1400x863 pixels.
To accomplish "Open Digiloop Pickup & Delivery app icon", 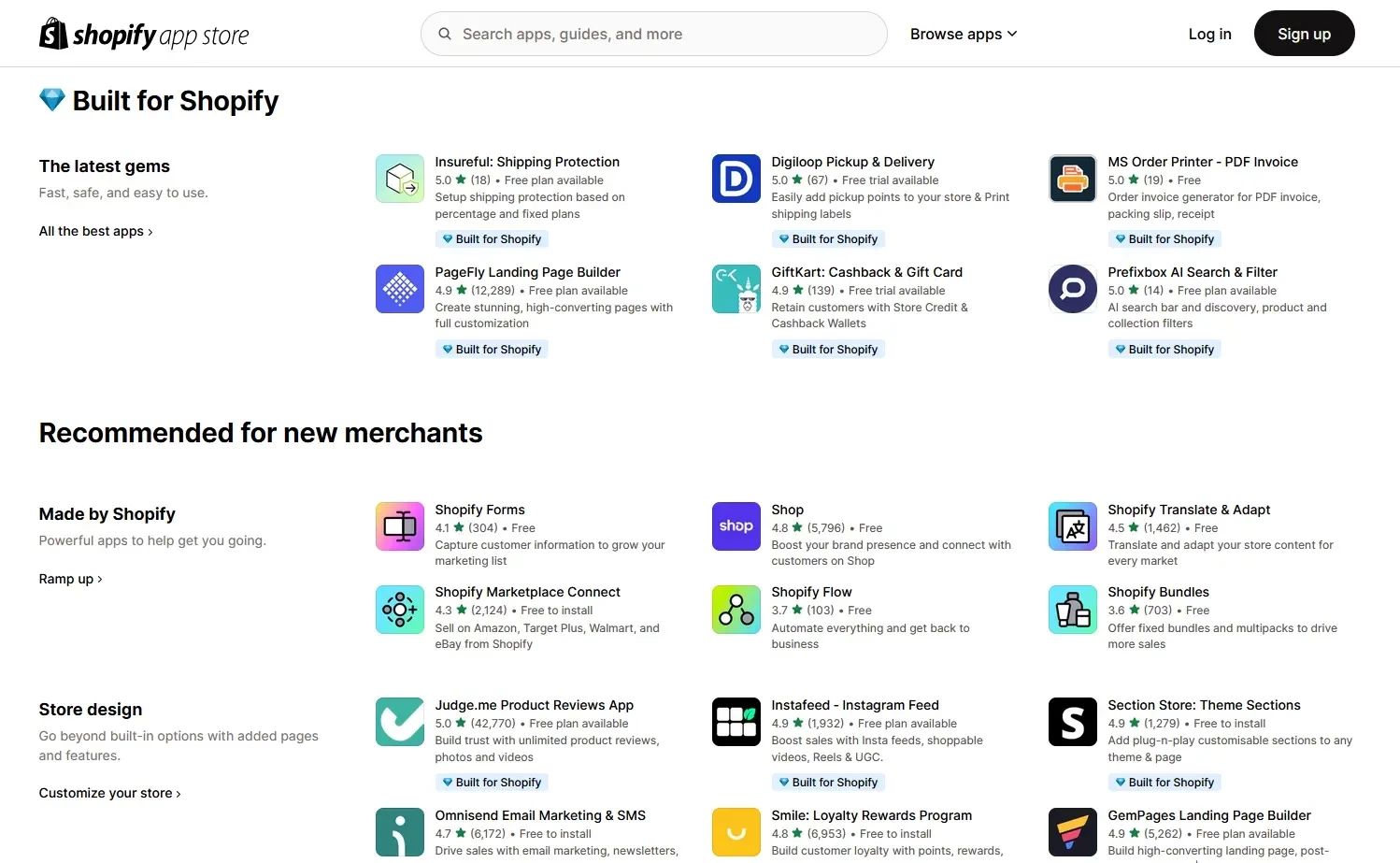I will (736, 179).
